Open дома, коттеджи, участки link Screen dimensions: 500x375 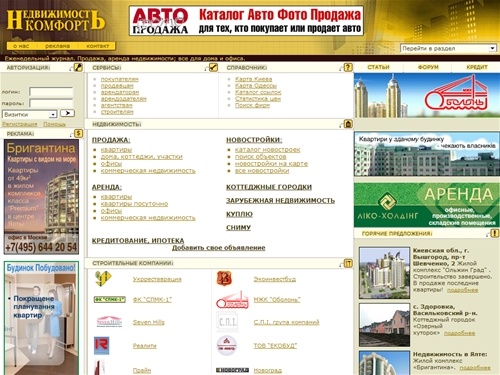click(x=142, y=157)
